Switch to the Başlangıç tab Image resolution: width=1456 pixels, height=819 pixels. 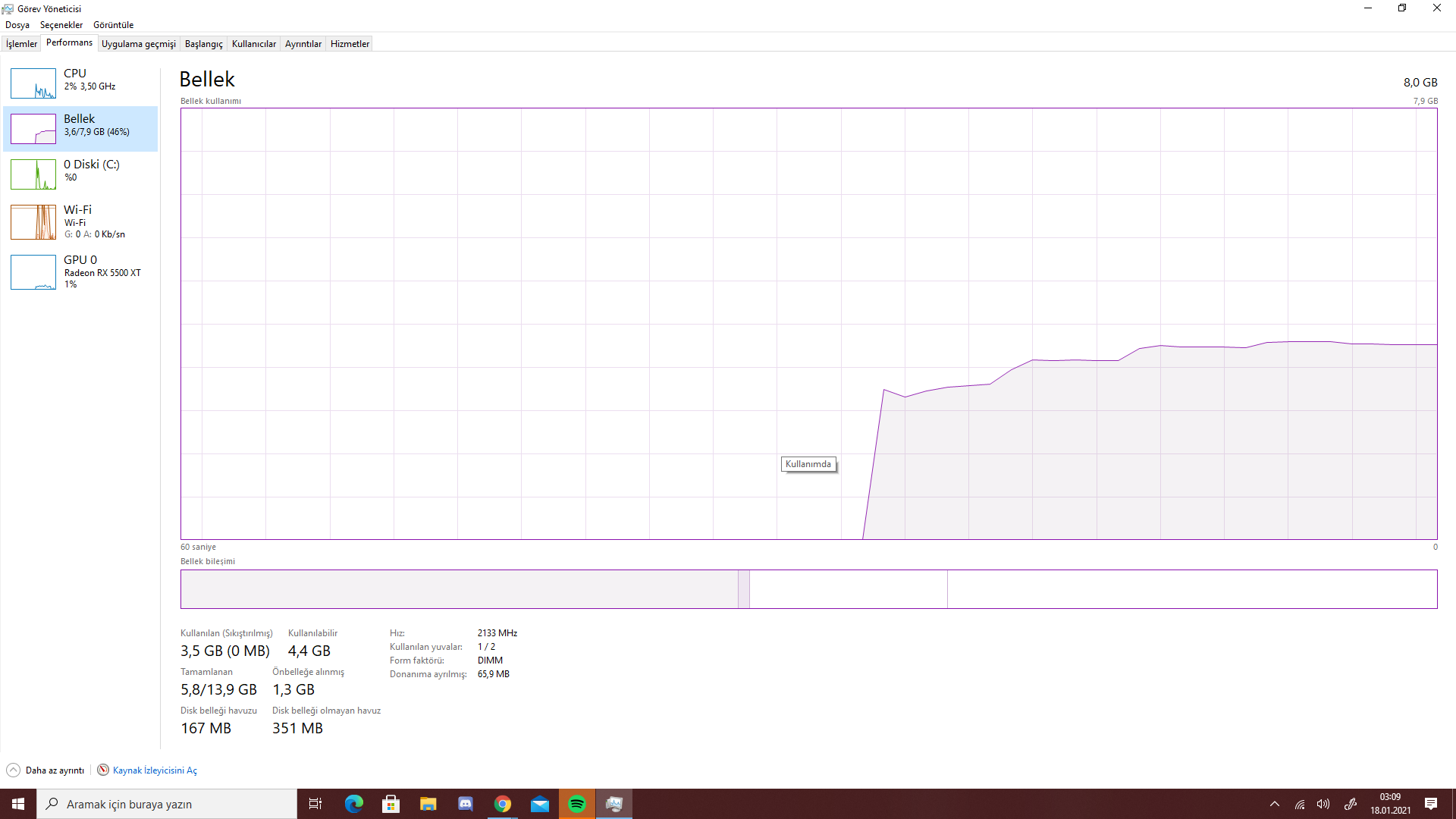204,44
